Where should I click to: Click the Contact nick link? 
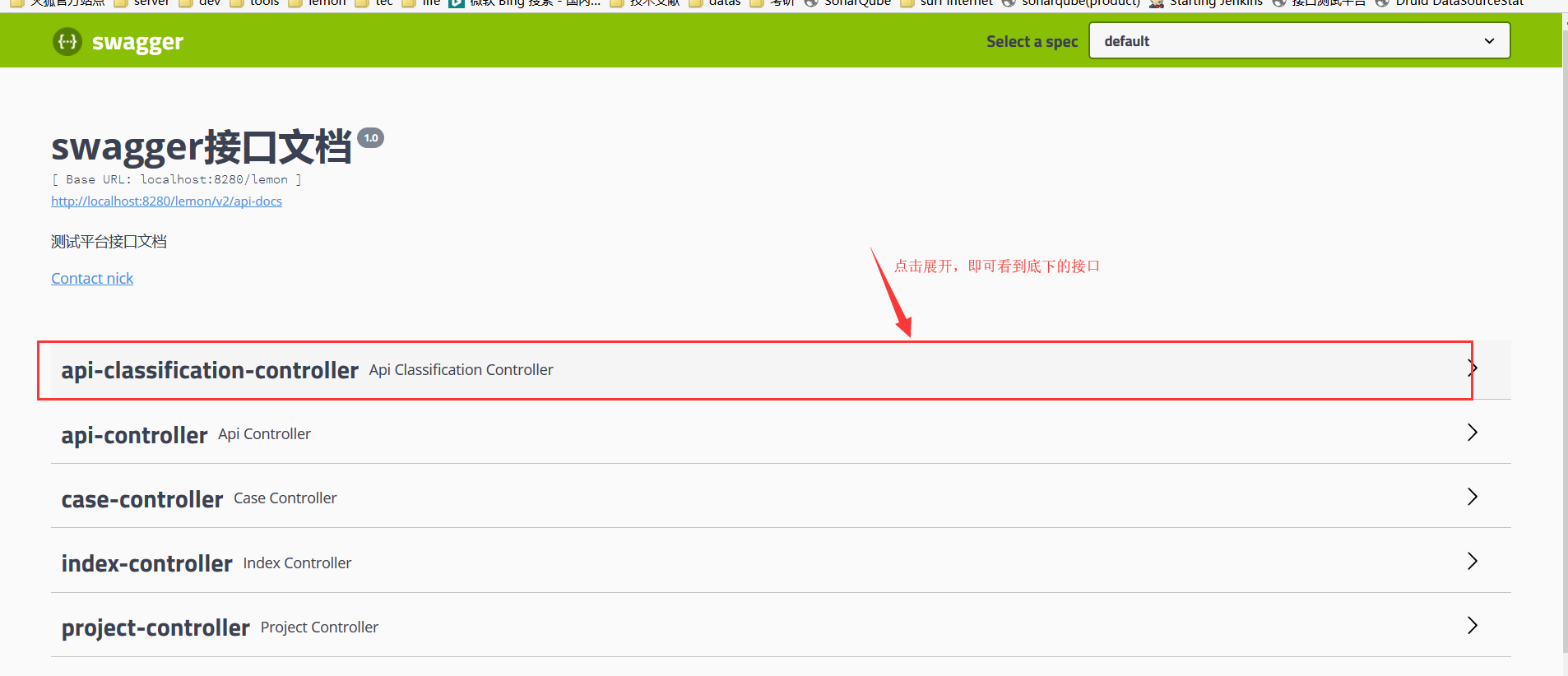(x=92, y=278)
